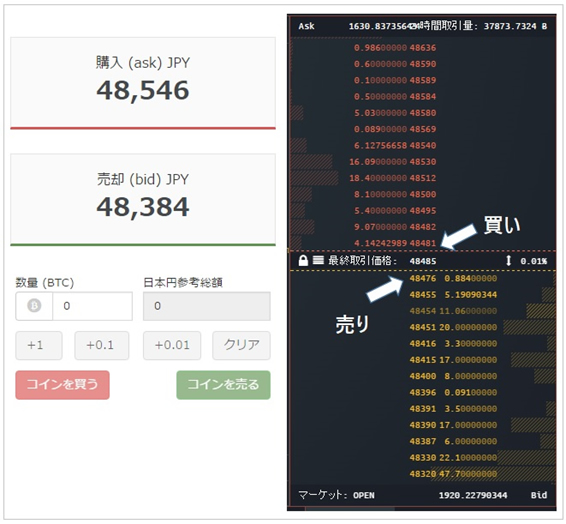Click bid order at price 48416
The width and height of the screenshot is (566, 524).
[x=453, y=343]
